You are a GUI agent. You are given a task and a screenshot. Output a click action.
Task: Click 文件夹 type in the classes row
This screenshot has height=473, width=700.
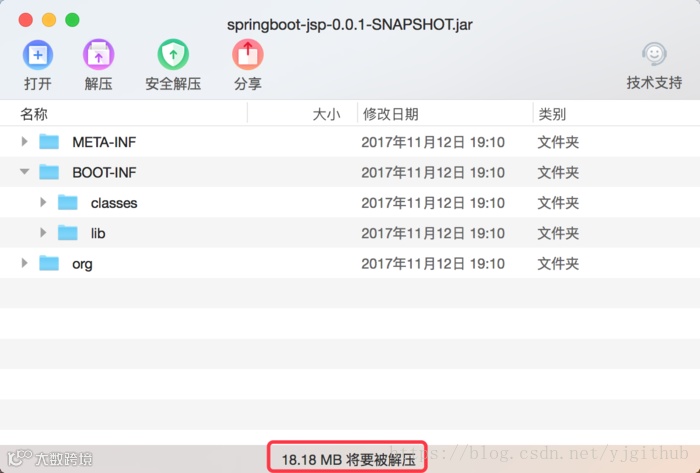click(558, 203)
